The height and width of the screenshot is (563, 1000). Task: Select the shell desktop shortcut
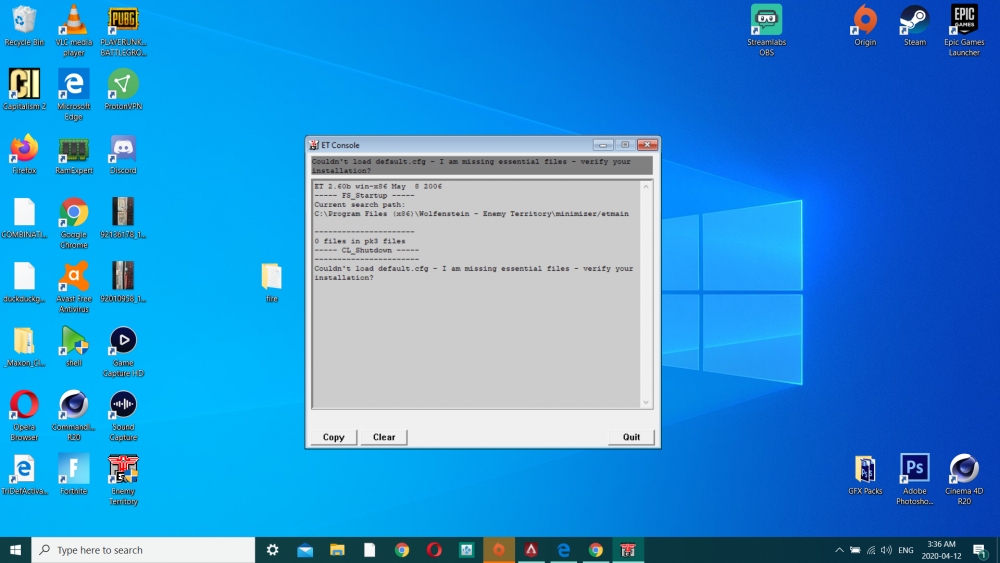tap(74, 346)
